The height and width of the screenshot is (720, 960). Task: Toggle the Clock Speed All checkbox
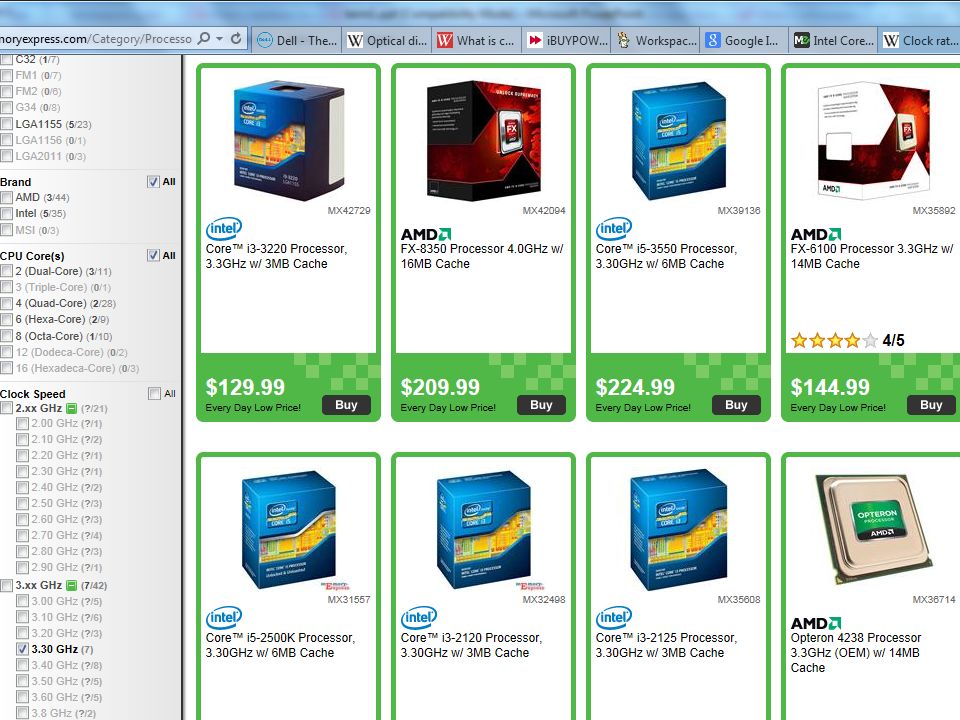[154, 394]
